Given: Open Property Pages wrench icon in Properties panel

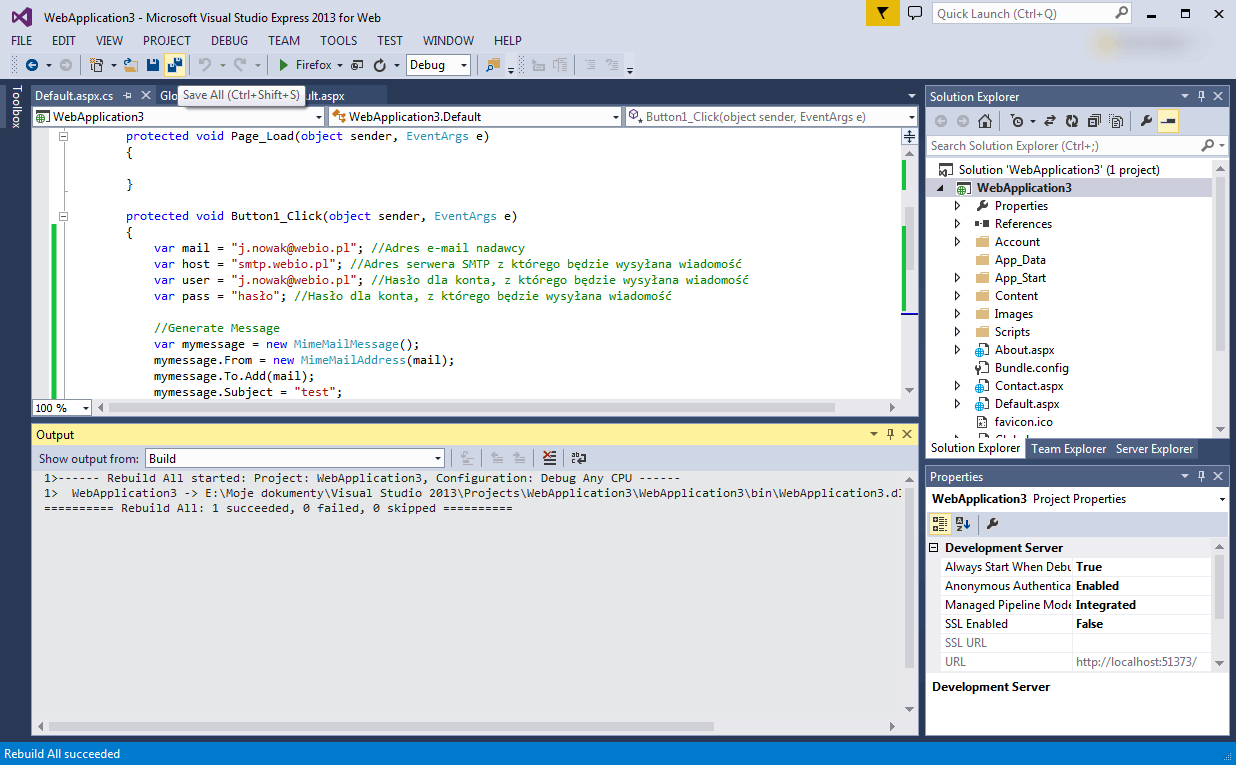Looking at the screenshot, I should pyautogui.click(x=992, y=523).
